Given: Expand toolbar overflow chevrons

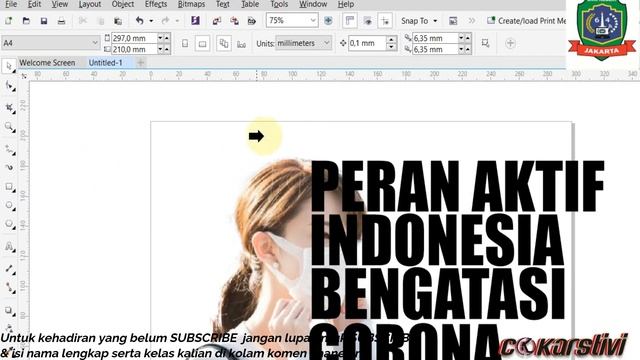Looking at the screenshot, I should pyautogui.click(x=471, y=20).
